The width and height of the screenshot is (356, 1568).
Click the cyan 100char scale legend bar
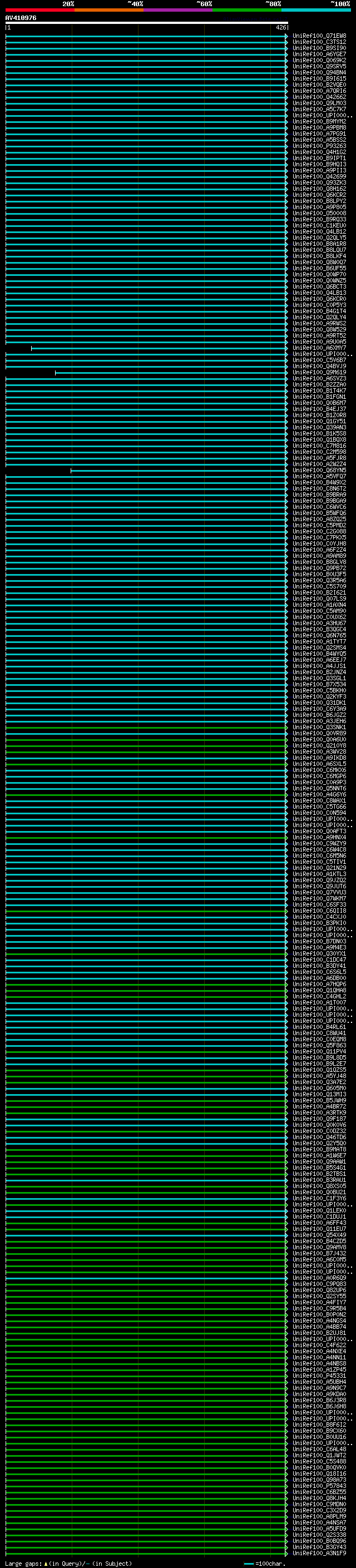(x=249, y=1563)
